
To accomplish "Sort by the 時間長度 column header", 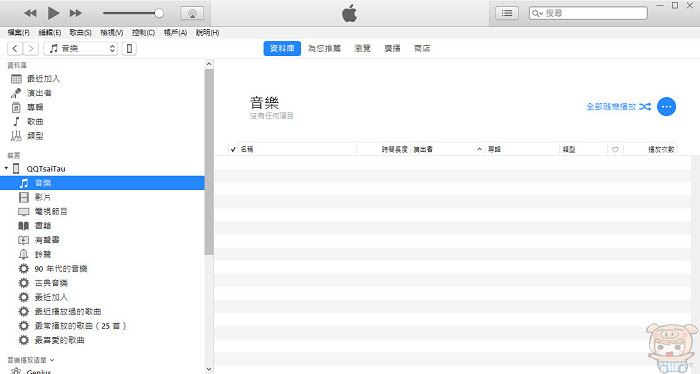I will [x=383, y=150].
